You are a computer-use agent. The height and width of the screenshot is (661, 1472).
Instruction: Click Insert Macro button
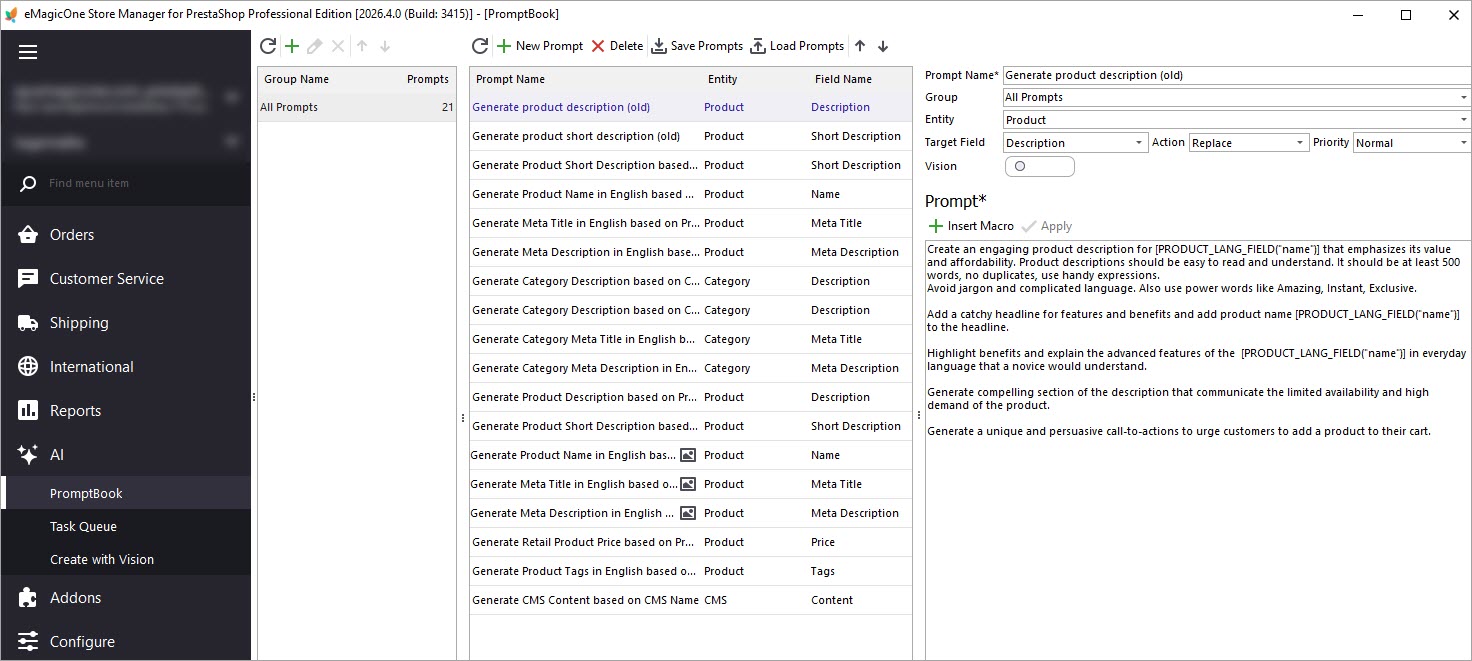coord(971,226)
